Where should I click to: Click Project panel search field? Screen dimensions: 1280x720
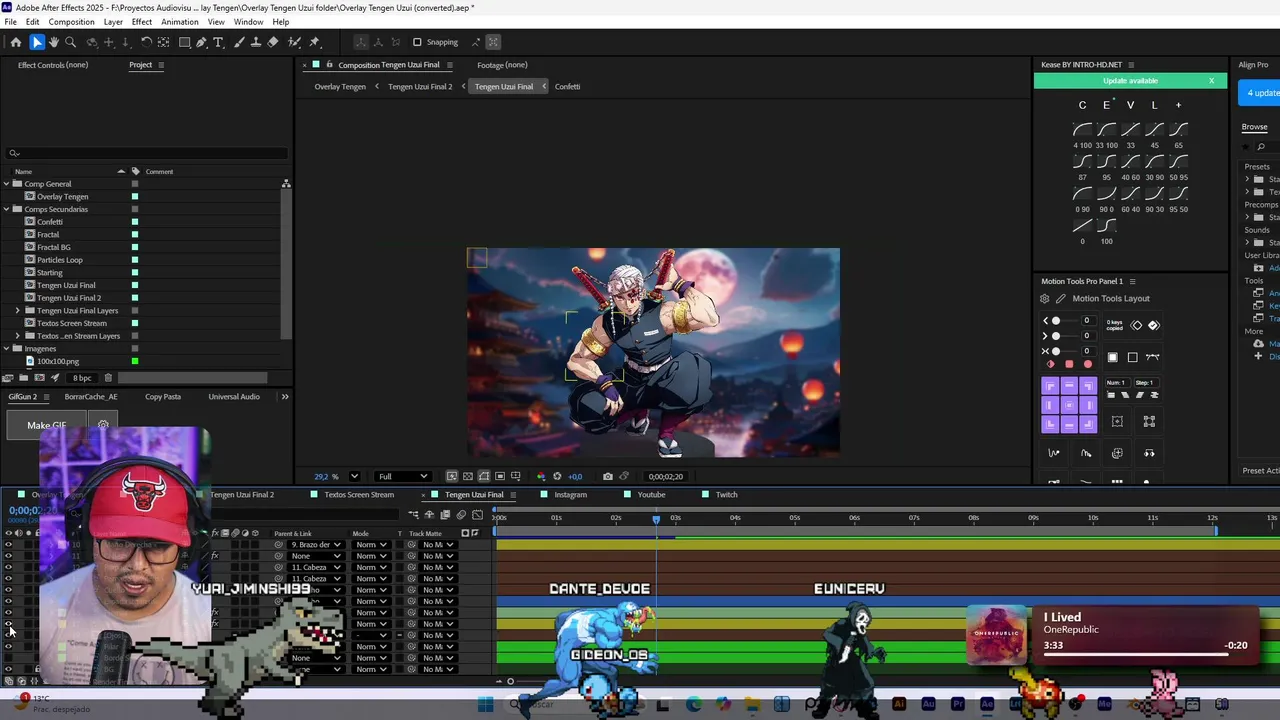[x=146, y=153]
